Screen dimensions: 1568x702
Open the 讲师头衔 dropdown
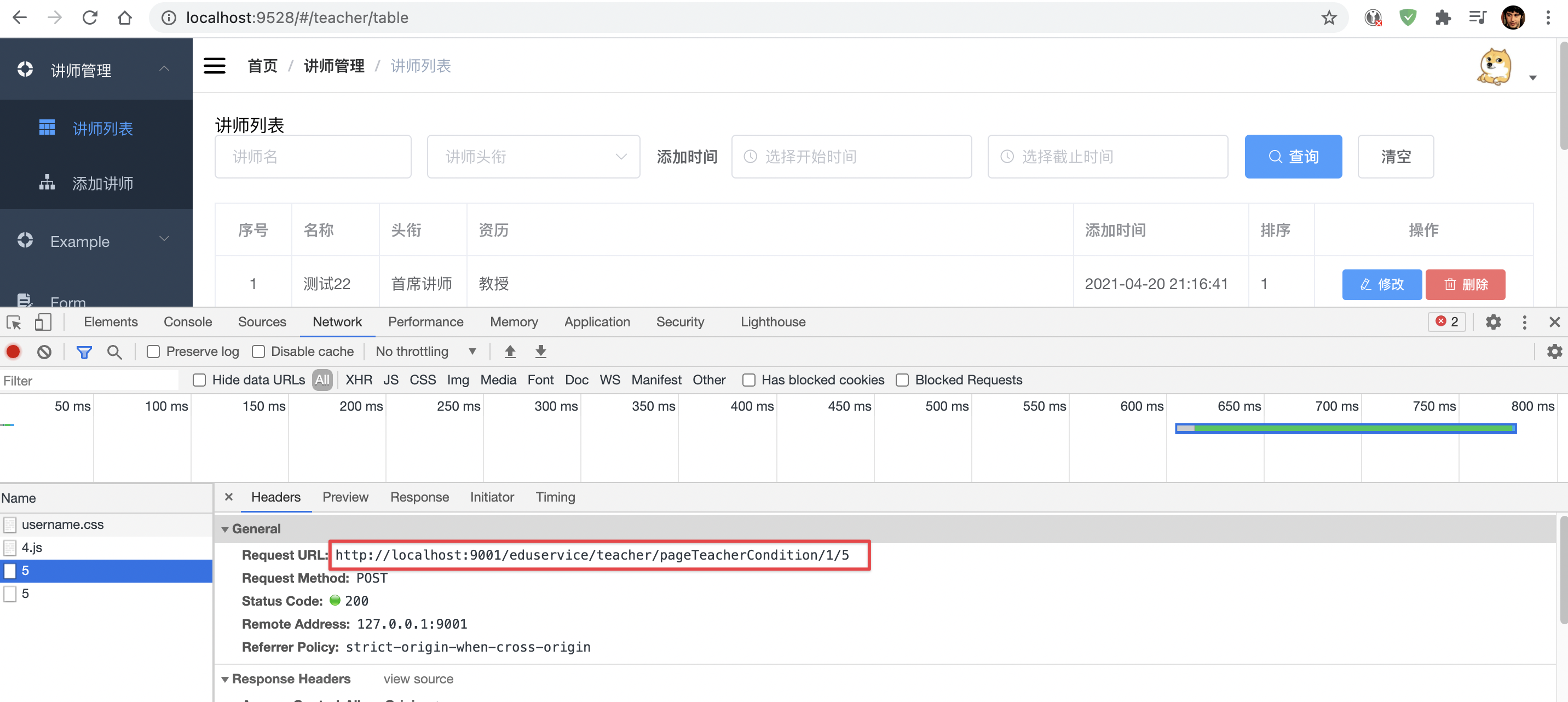(x=533, y=157)
